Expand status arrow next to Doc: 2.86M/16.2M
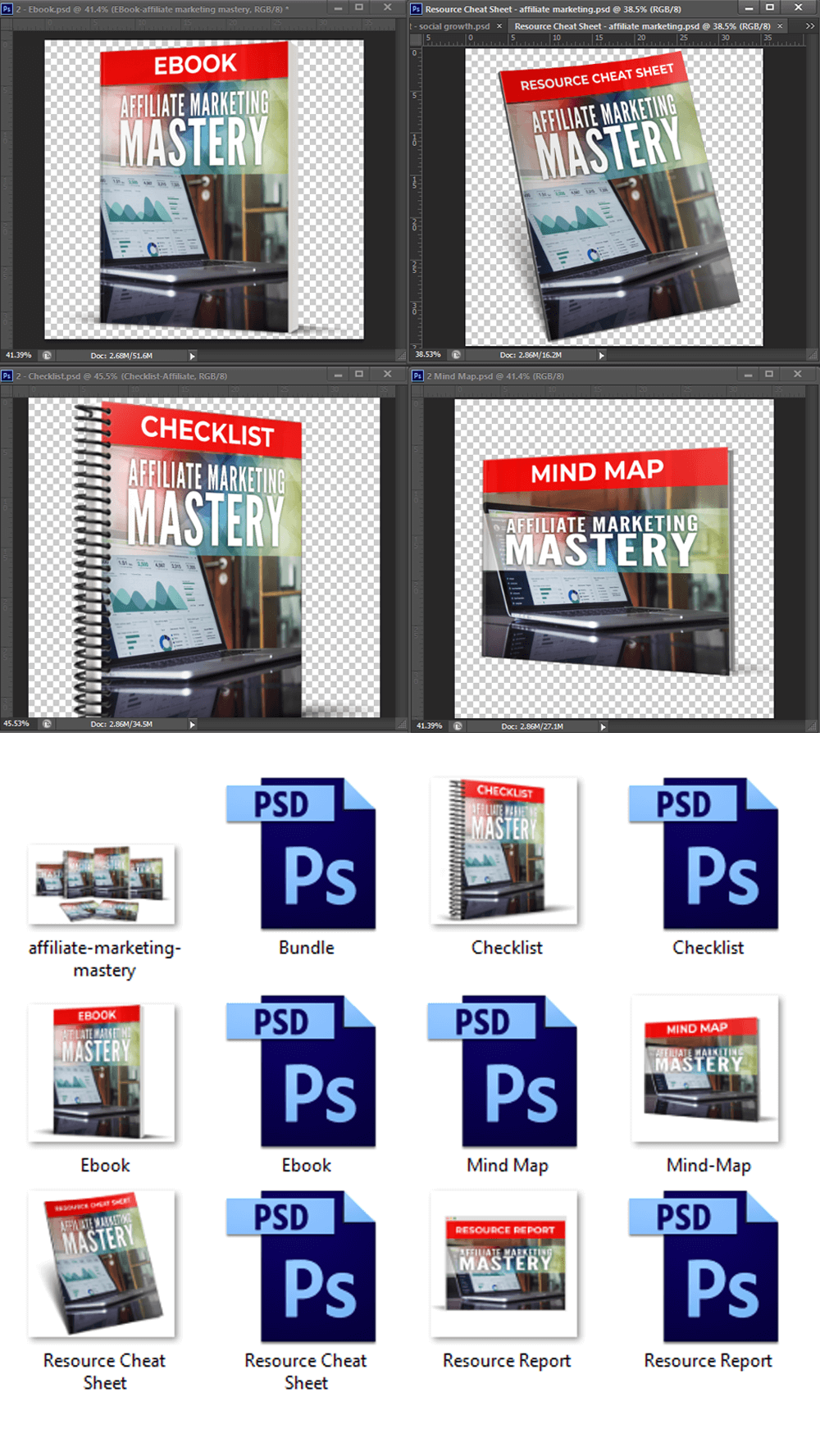The width and height of the screenshot is (820, 1456). click(x=601, y=356)
